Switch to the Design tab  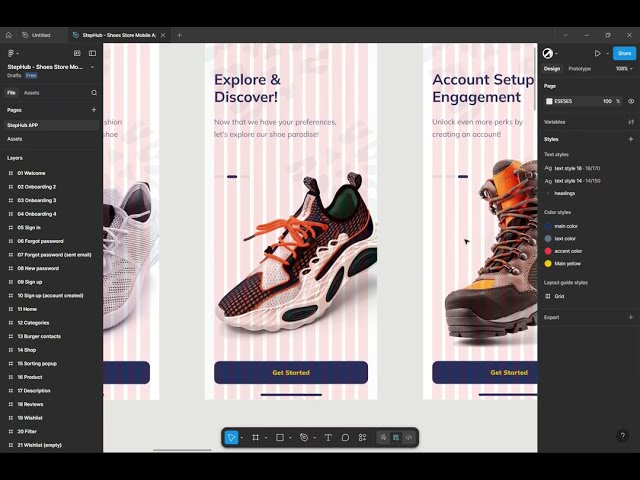pyautogui.click(x=552, y=69)
